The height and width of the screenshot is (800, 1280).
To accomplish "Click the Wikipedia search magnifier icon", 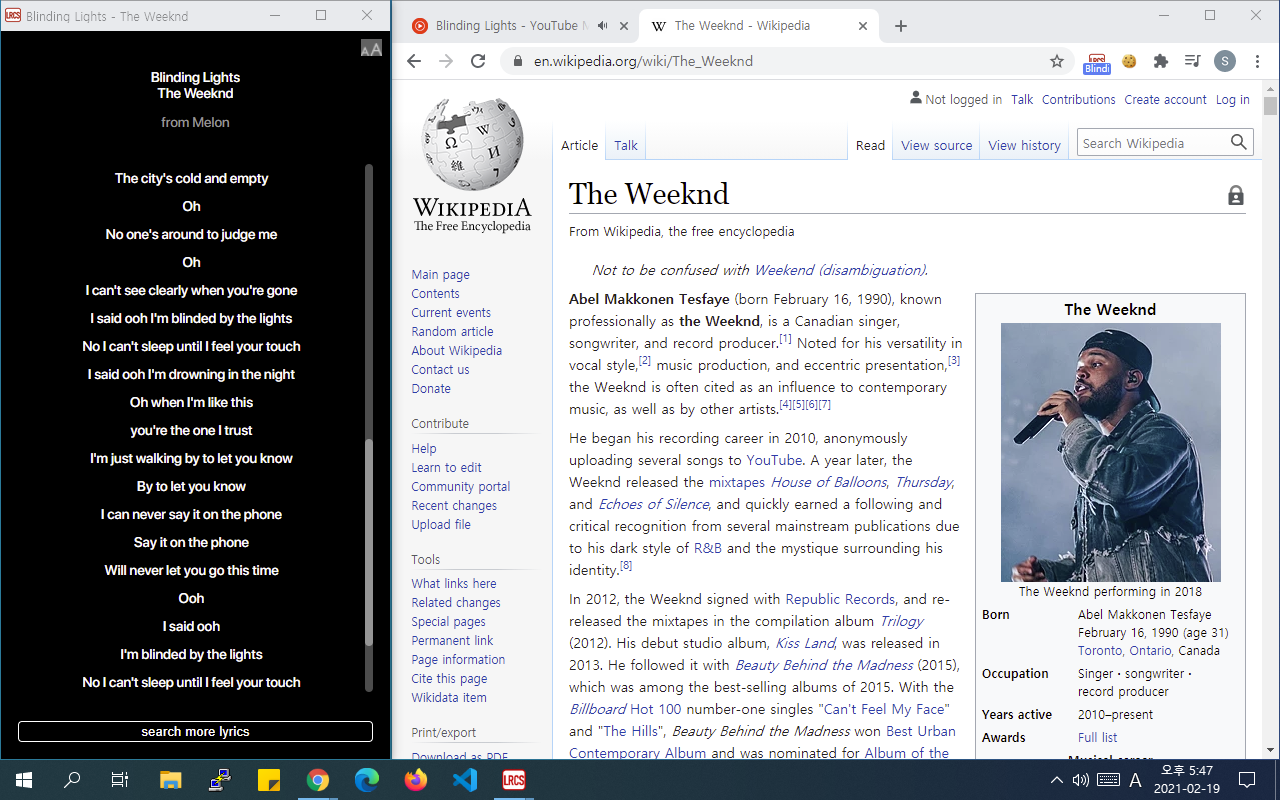I will click(1239, 143).
